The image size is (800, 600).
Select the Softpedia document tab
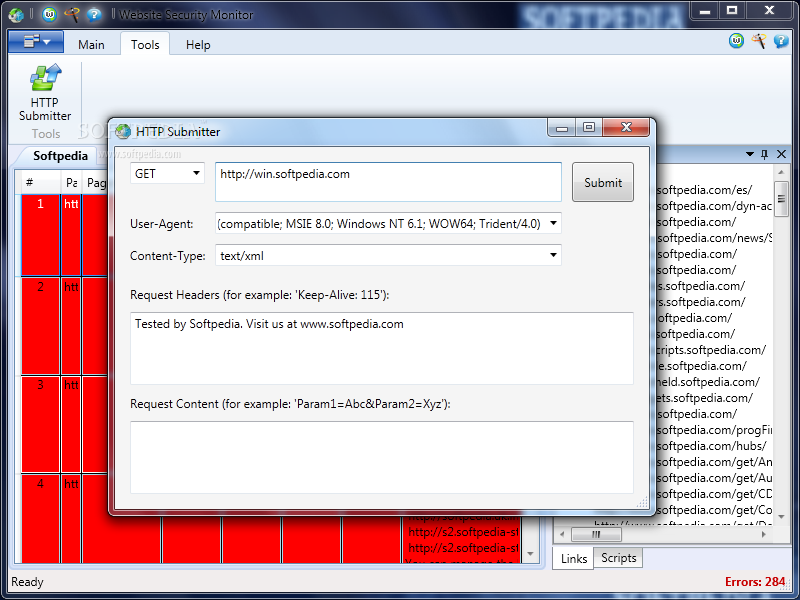pyautogui.click(x=60, y=156)
